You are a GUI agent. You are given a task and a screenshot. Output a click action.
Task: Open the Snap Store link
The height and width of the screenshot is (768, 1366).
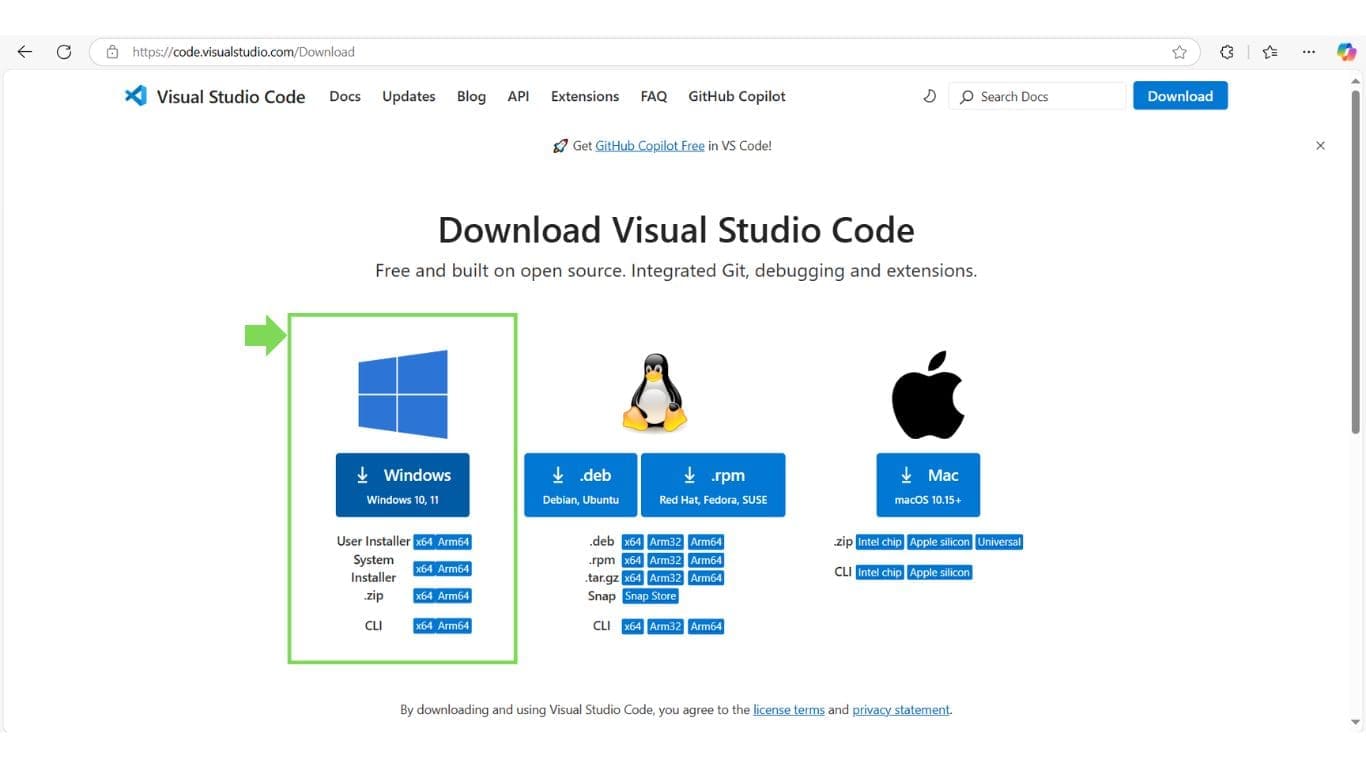(x=650, y=596)
